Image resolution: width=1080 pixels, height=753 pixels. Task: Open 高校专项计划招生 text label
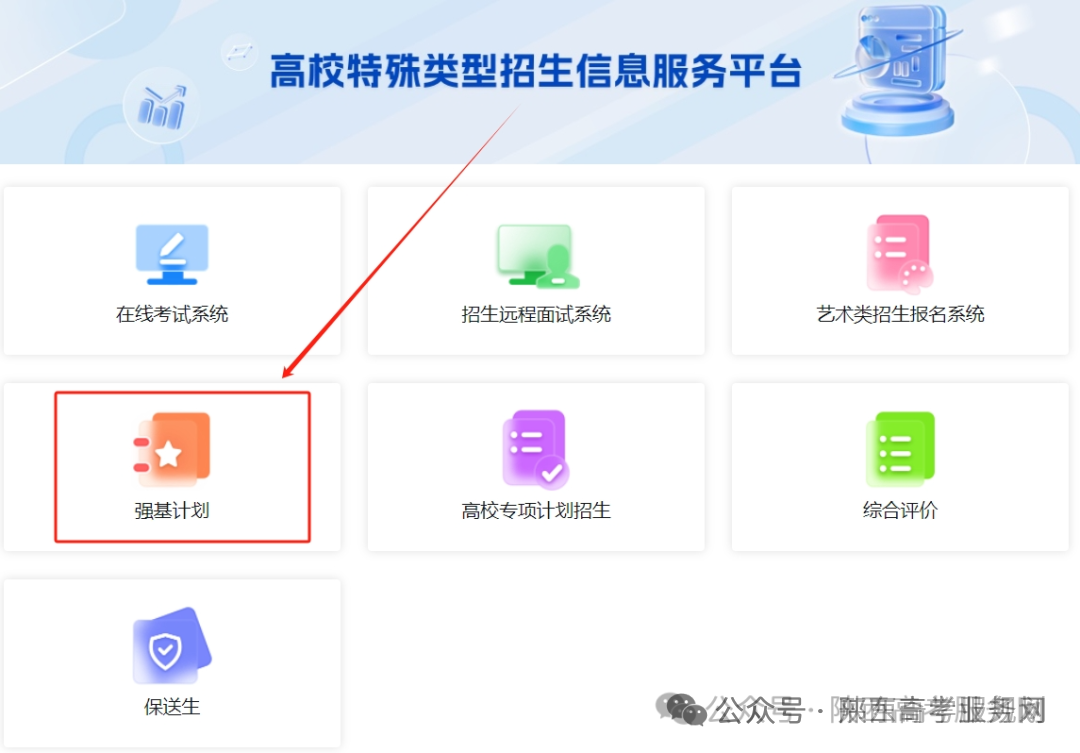pos(536,510)
